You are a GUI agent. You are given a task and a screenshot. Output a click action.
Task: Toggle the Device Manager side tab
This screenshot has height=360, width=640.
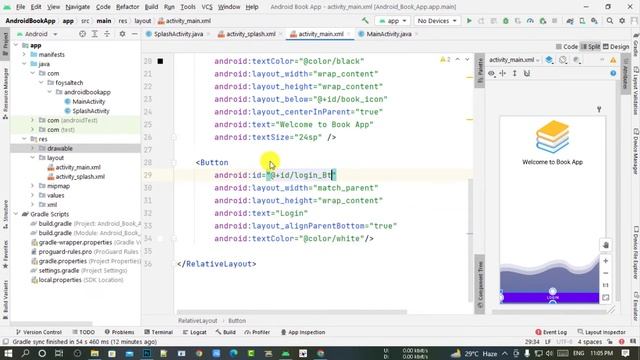[x=636, y=151]
